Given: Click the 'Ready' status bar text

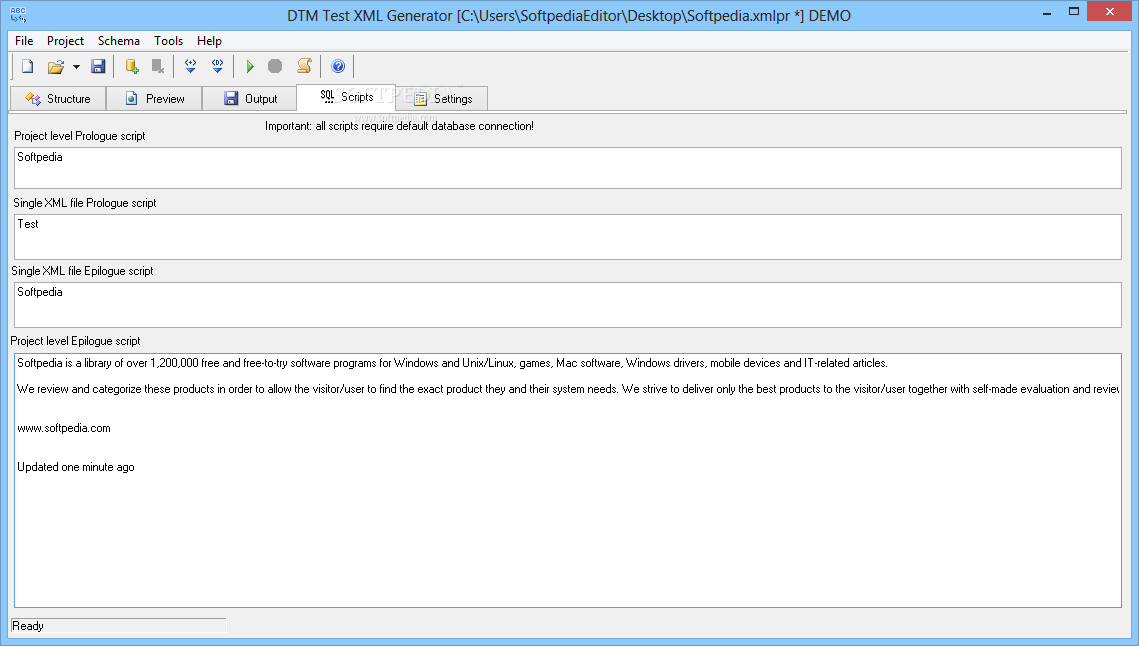Looking at the screenshot, I should click(x=28, y=626).
